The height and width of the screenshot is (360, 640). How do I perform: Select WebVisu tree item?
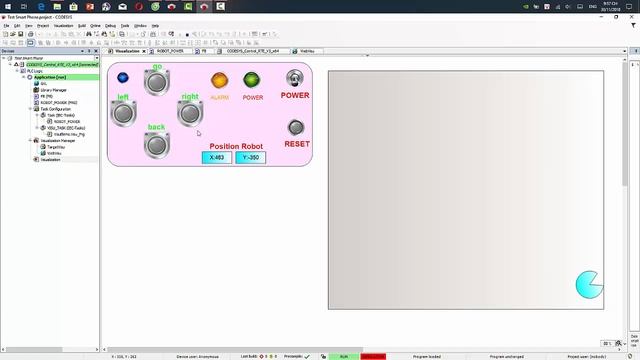point(54,153)
